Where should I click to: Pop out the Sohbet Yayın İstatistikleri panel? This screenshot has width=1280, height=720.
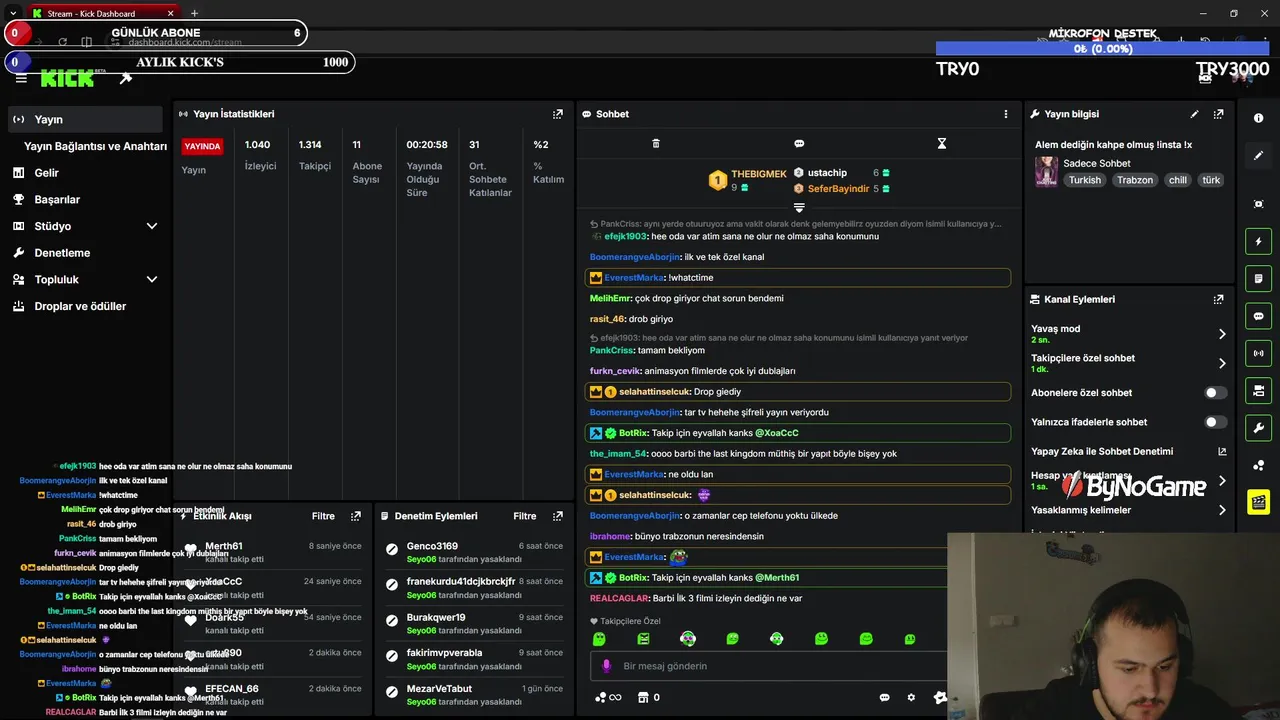(x=558, y=114)
